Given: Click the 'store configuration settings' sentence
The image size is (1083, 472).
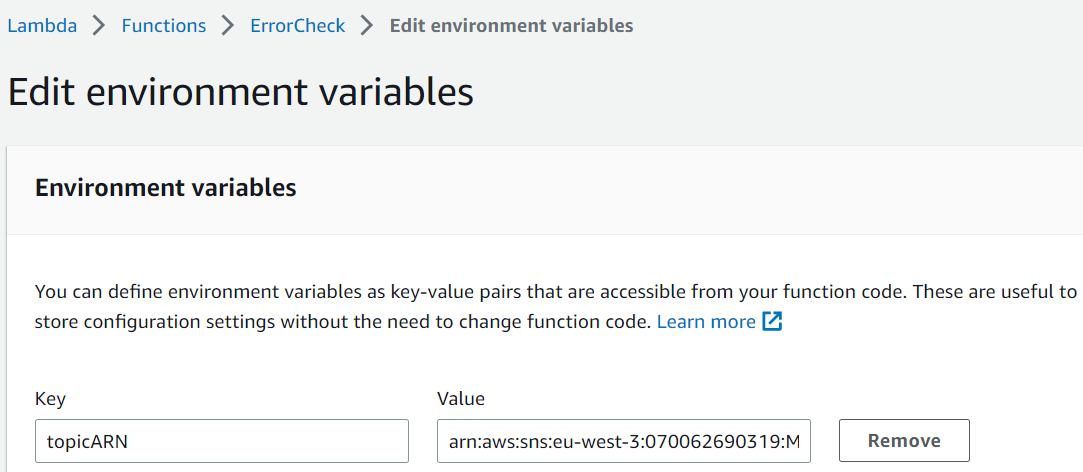Looking at the screenshot, I should [x=343, y=322].
